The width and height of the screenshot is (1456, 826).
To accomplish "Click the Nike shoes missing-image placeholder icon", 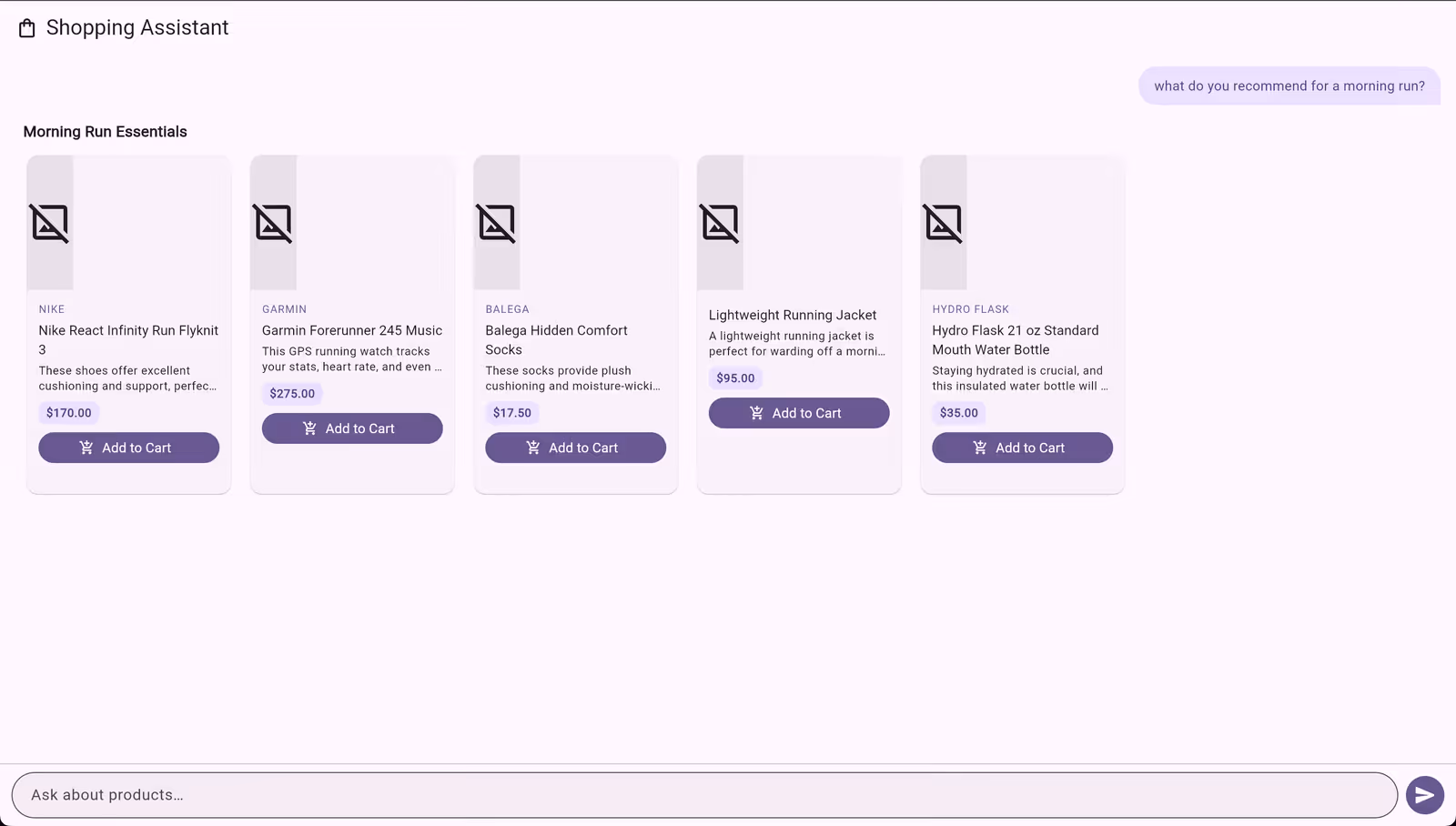I will point(50,223).
